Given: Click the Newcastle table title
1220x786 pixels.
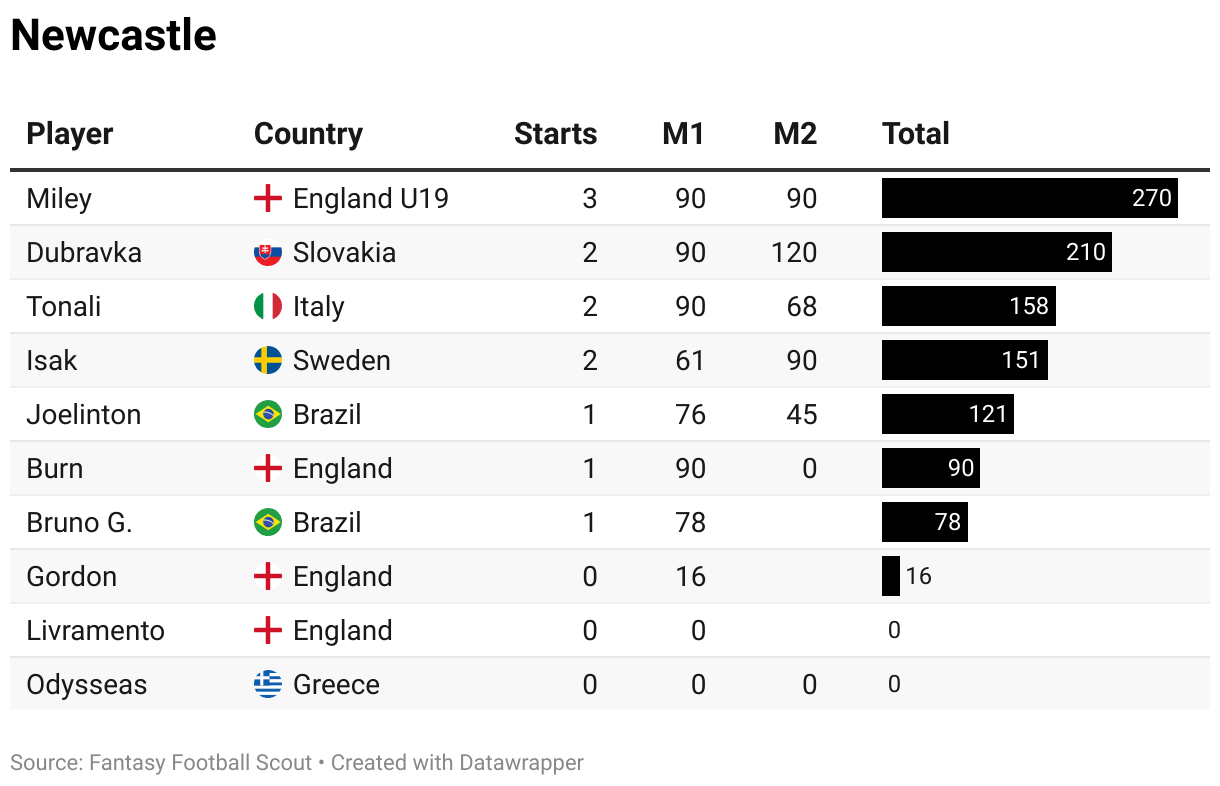Looking at the screenshot, I should tap(113, 36).
